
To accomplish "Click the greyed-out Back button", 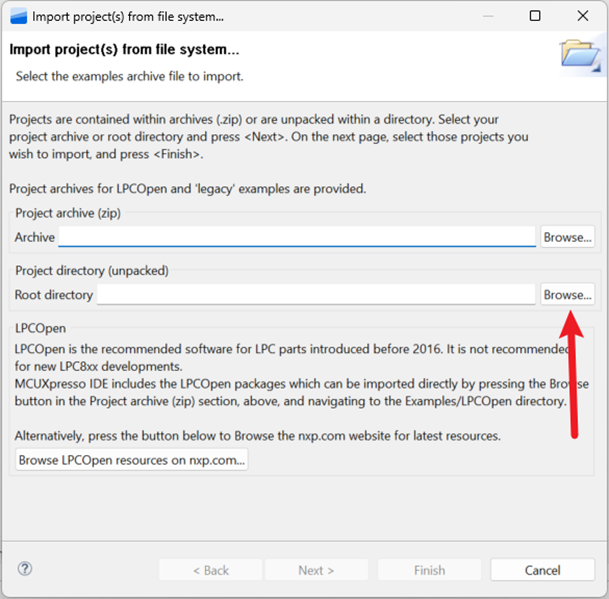I will [211, 570].
